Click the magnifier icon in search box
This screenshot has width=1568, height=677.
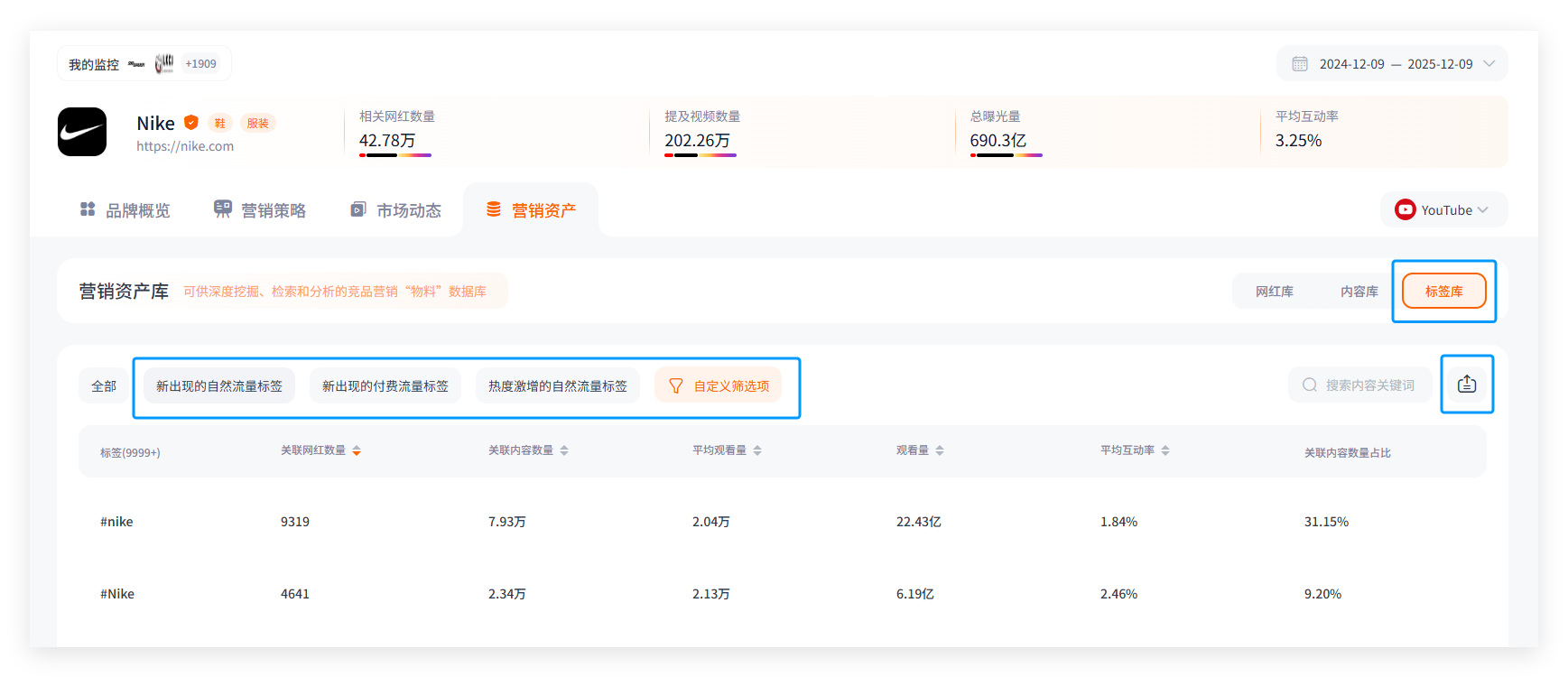[x=1309, y=385]
